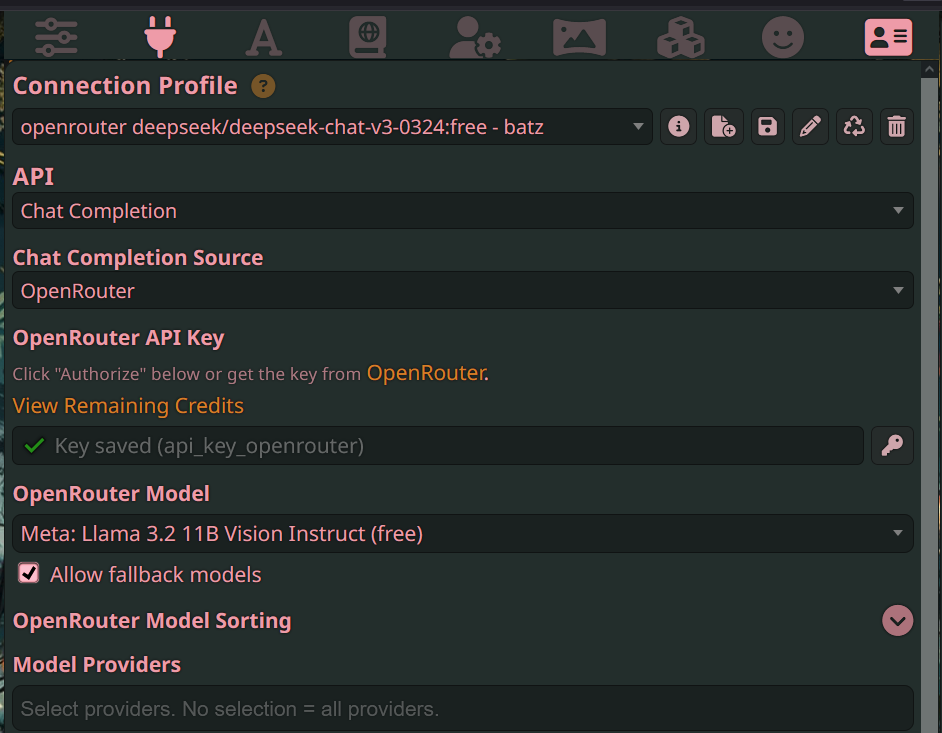
Task: Click the panel scrollbar up arrow
Action: click(x=929, y=69)
